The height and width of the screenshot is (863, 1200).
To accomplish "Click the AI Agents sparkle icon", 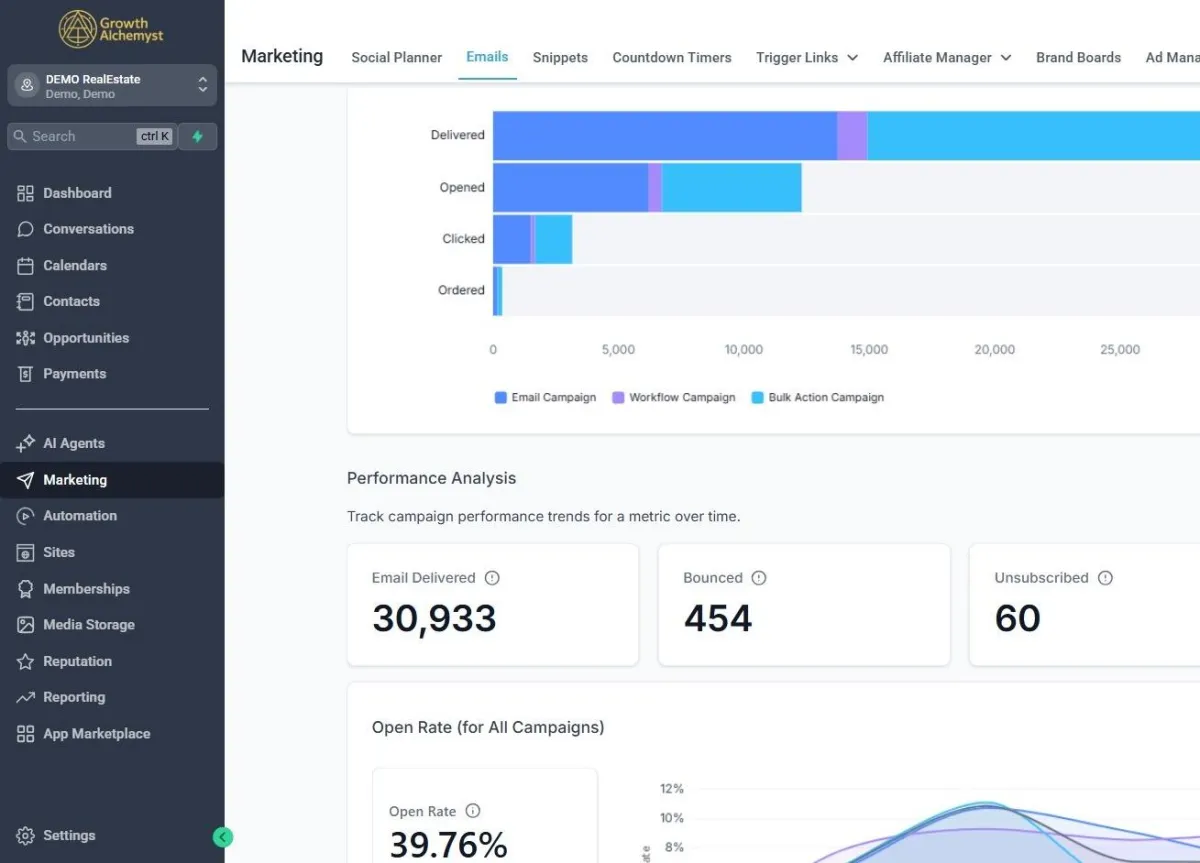I will pyautogui.click(x=26, y=444).
